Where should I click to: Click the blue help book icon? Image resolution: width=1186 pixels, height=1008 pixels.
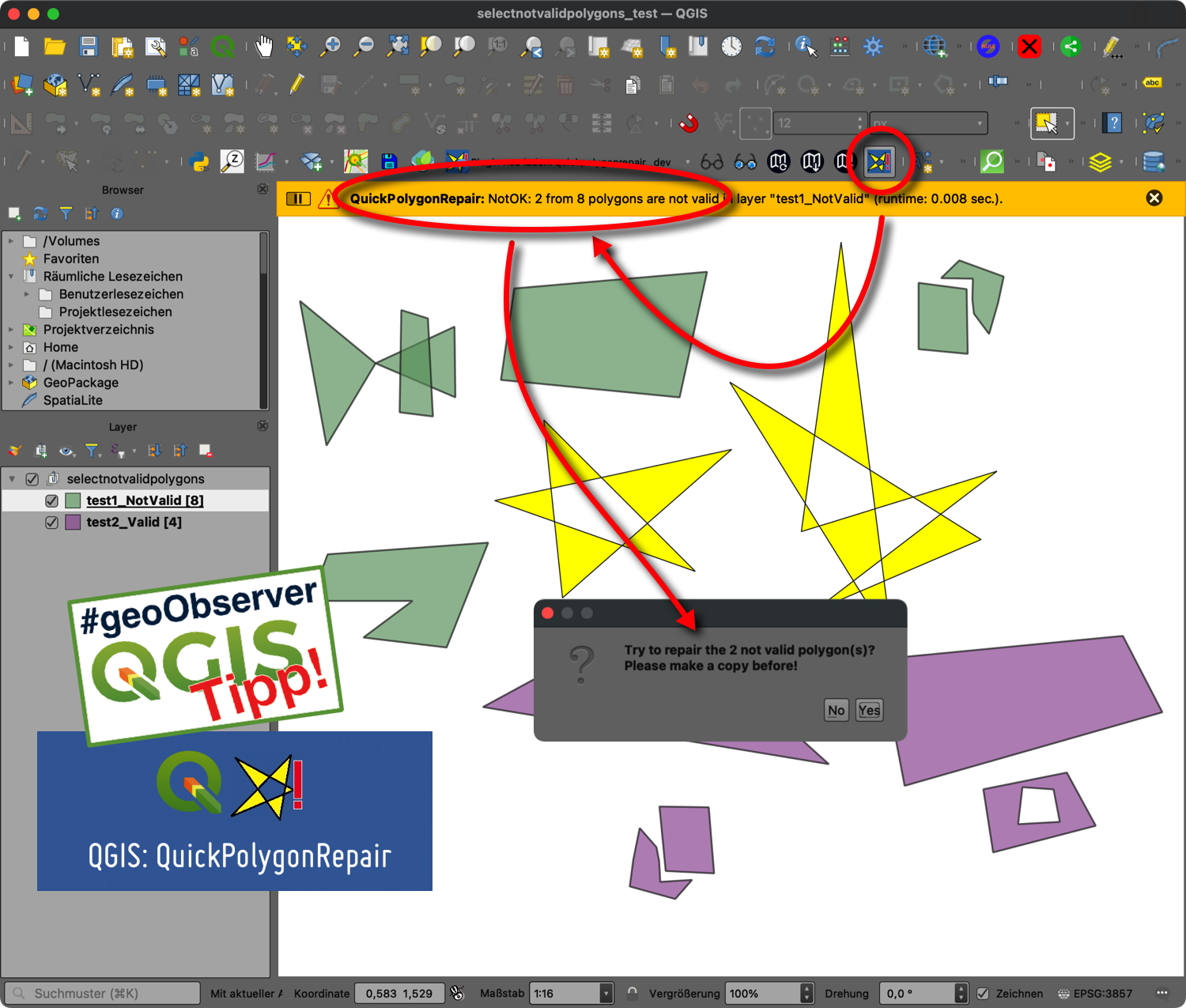[x=1113, y=123]
